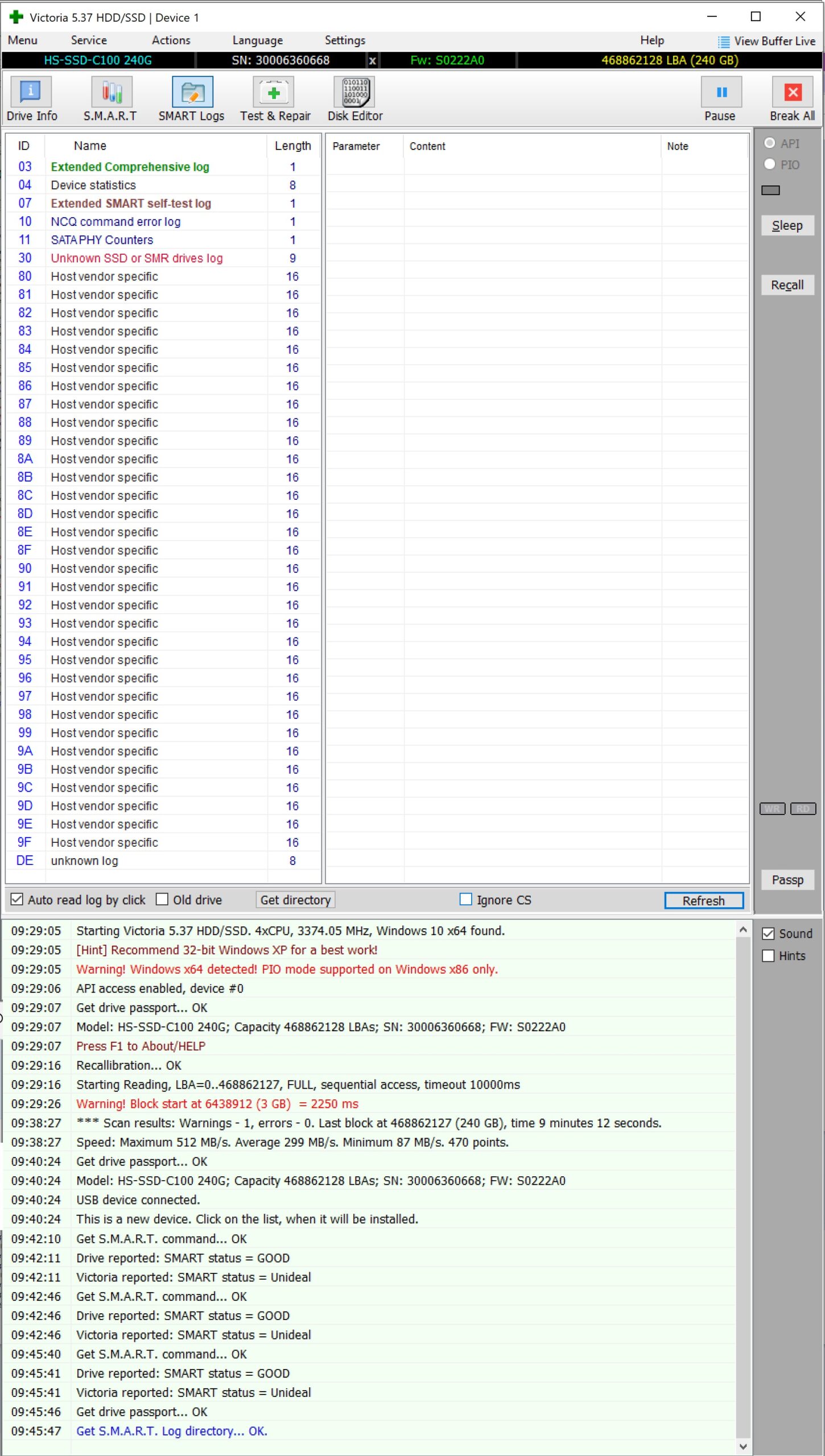Select Unknown SSD or SMR drives log

pyautogui.click(x=163, y=258)
